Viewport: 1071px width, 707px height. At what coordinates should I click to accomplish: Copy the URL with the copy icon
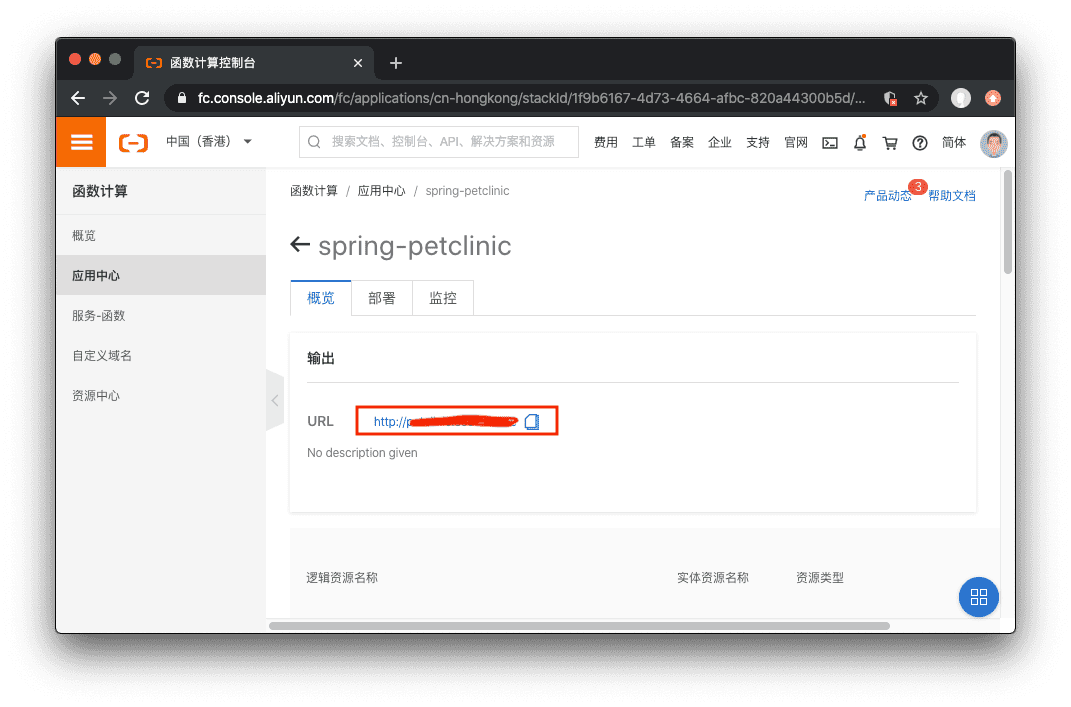(x=532, y=421)
